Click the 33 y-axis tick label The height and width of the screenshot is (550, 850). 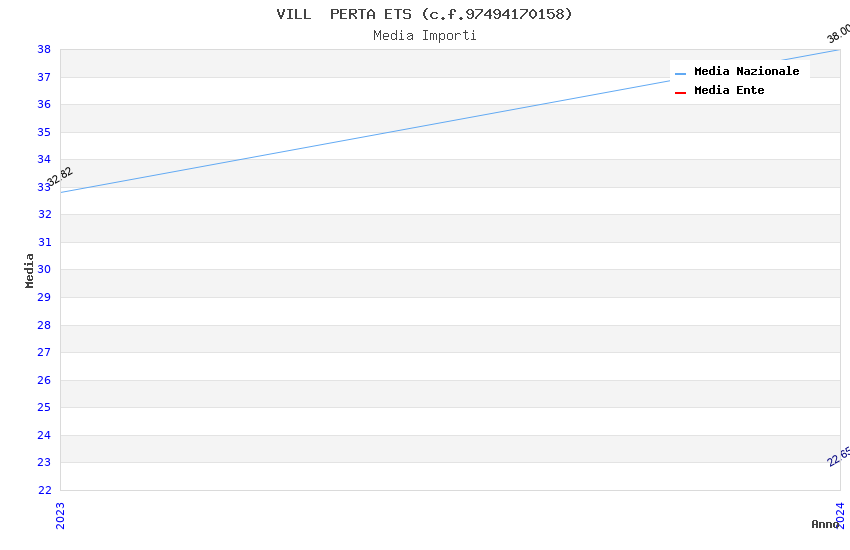click(x=44, y=187)
